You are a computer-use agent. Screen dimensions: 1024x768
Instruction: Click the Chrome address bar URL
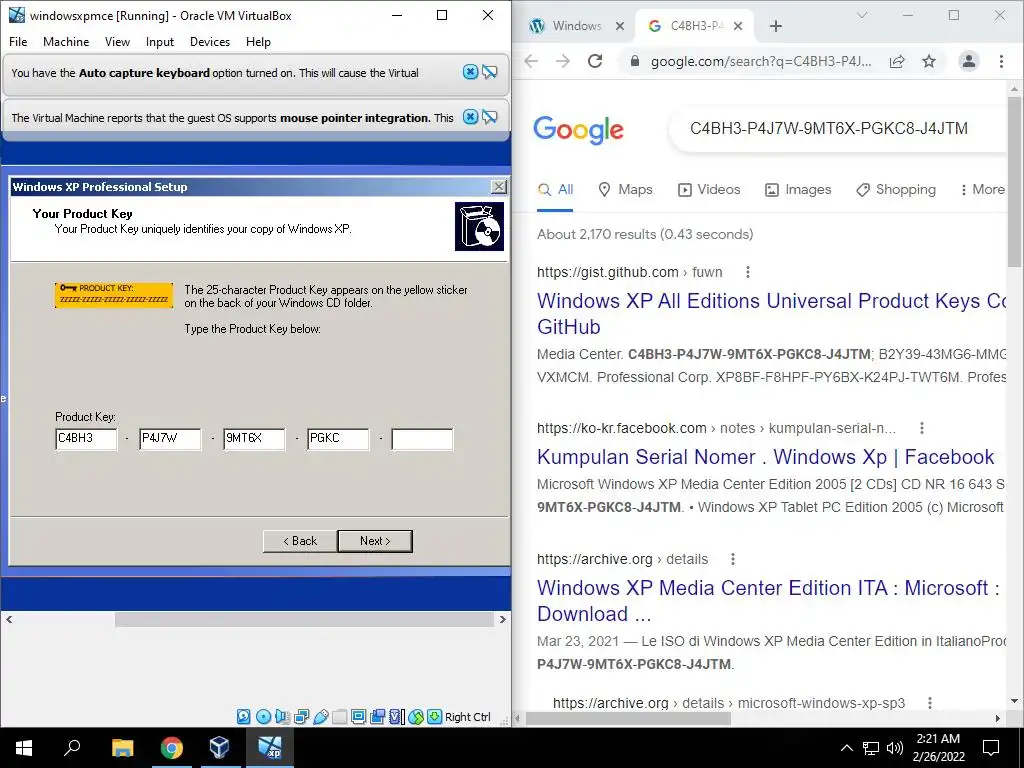click(x=761, y=61)
